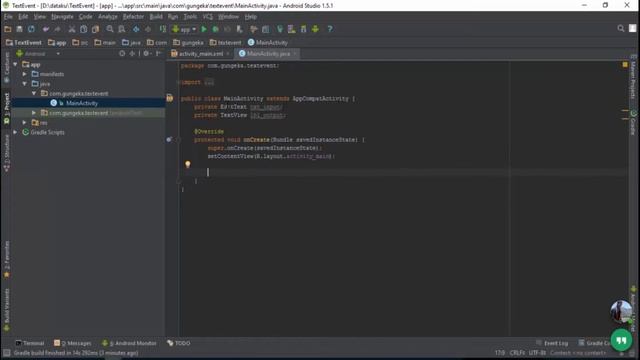Open the File menu
This screenshot has width=640, height=360.
pyautogui.click(x=8, y=17)
